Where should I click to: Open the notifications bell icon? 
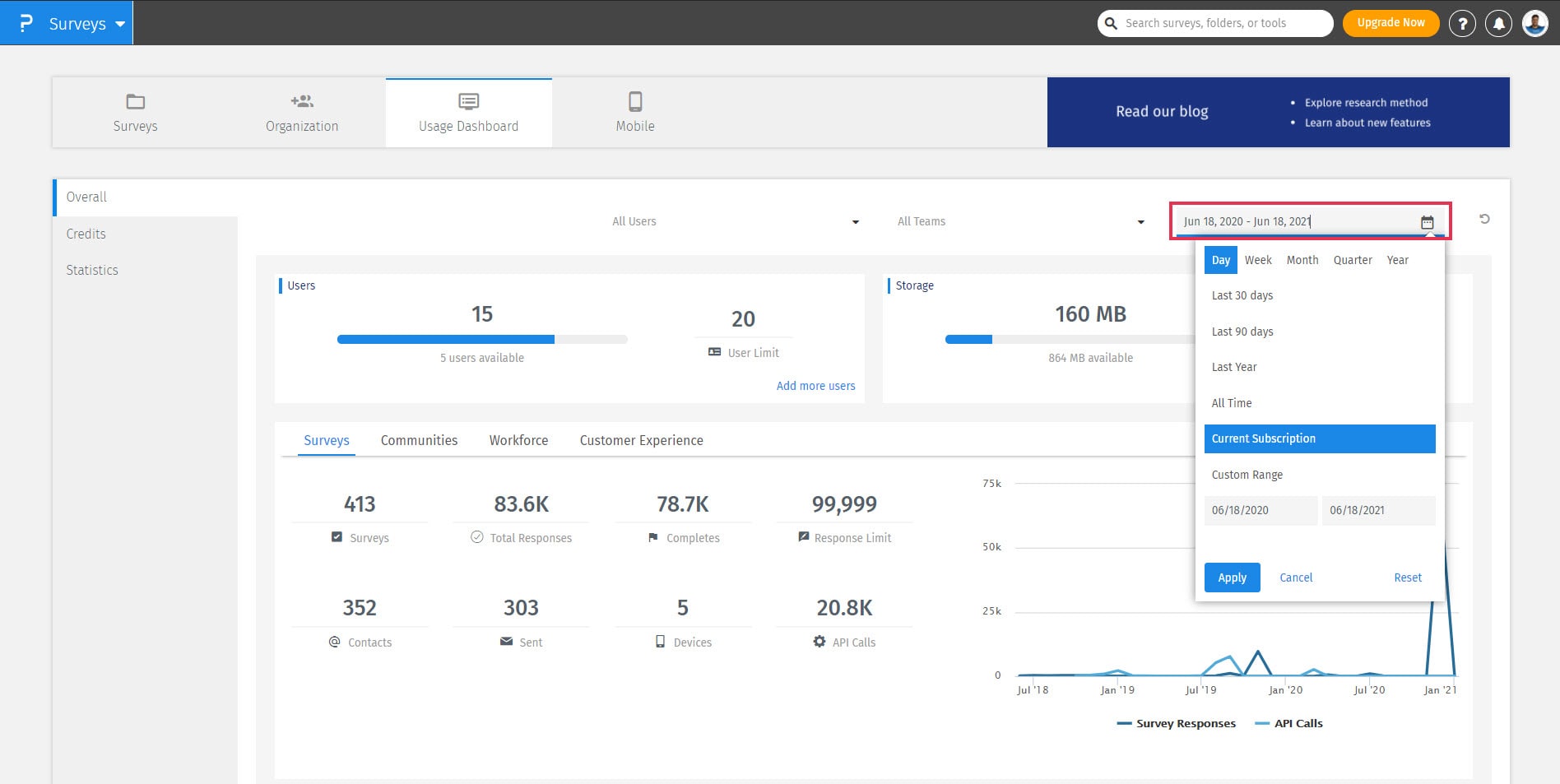[x=1498, y=24]
